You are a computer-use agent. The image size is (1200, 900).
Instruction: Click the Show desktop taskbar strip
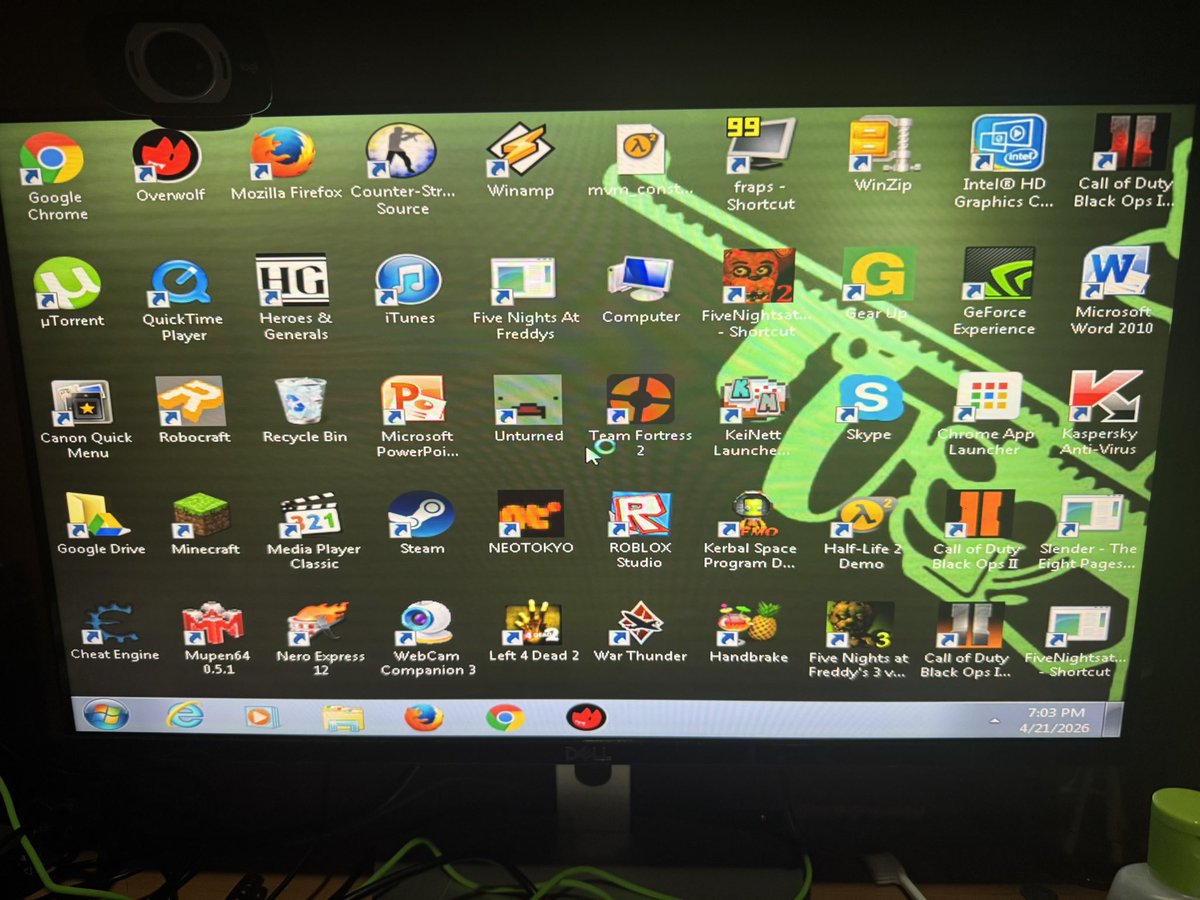pyautogui.click(x=1112, y=720)
